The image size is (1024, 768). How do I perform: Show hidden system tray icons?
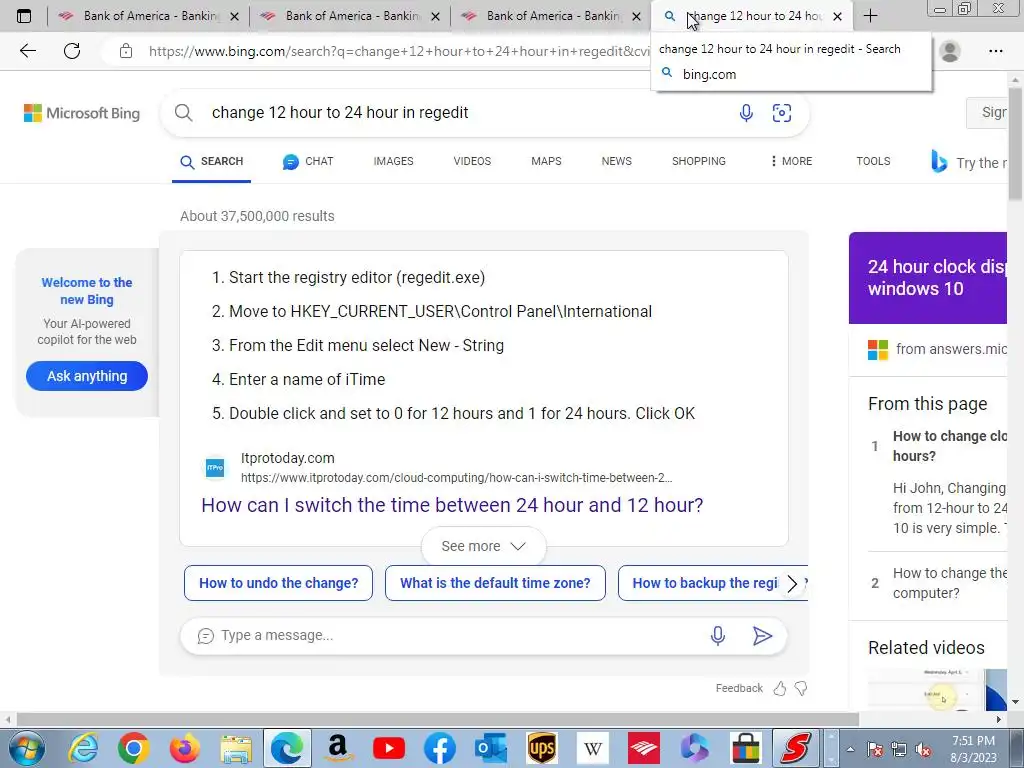pyautogui.click(x=850, y=750)
